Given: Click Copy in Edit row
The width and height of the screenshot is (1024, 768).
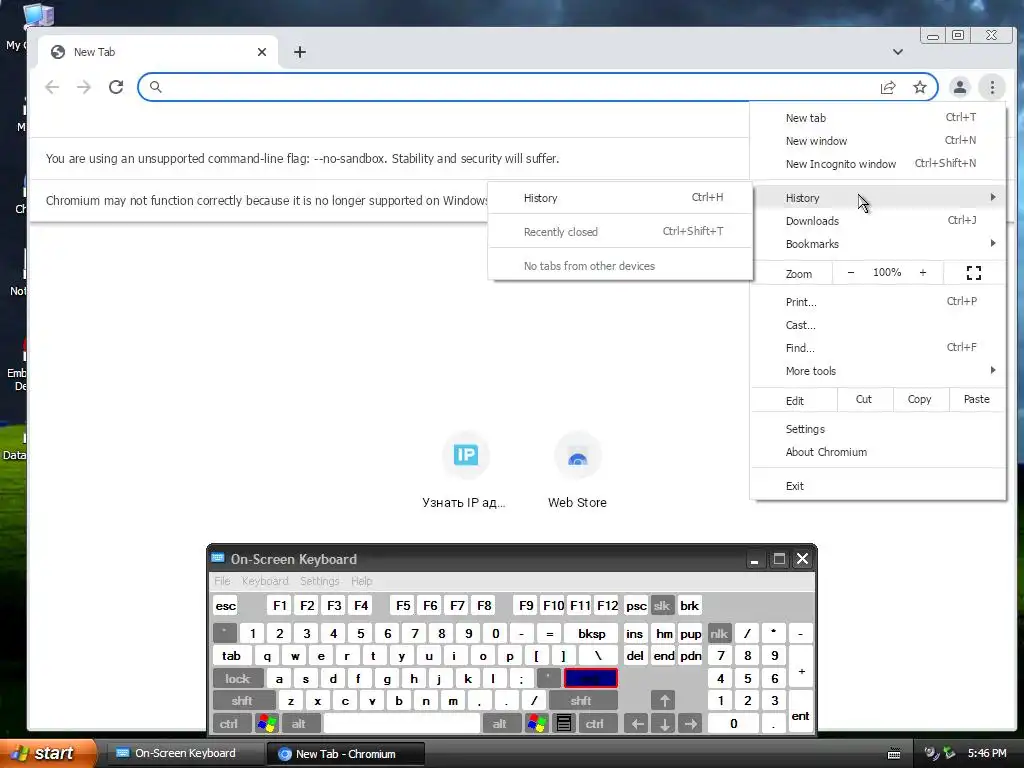Looking at the screenshot, I should click(920, 399).
